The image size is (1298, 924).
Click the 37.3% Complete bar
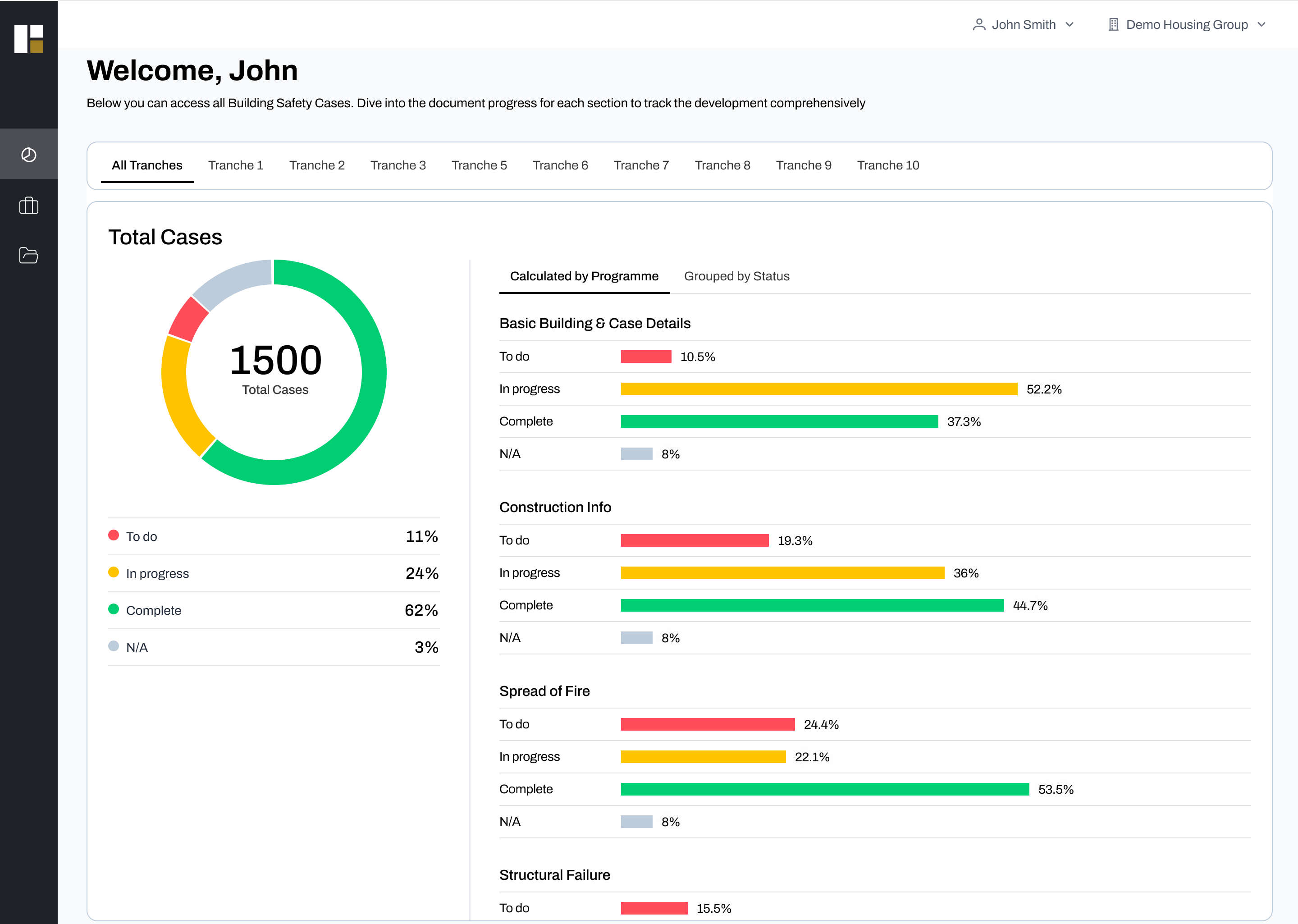[x=779, y=421]
